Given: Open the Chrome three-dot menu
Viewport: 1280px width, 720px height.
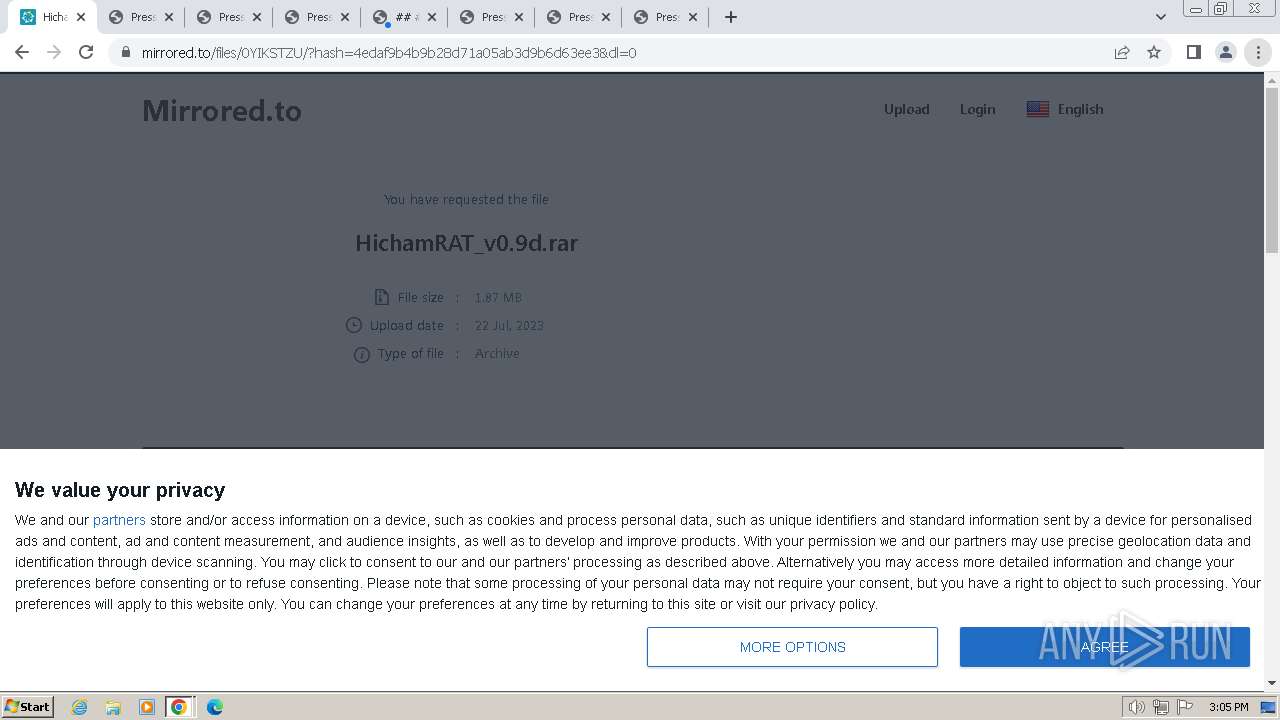Looking at the screenshot, I should (1258, 52).
